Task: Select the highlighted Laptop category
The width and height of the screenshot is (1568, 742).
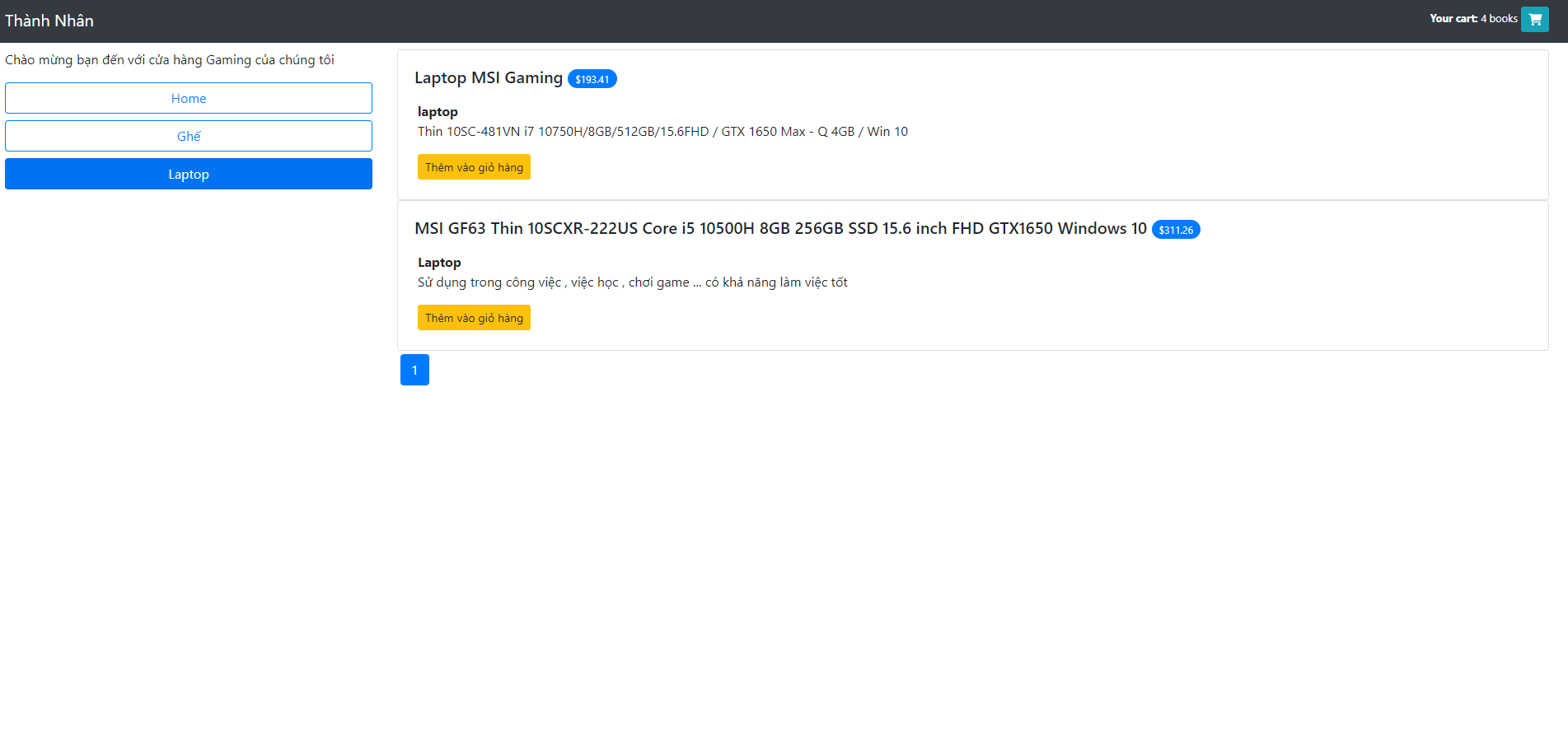Action: (x=188, y=174)
